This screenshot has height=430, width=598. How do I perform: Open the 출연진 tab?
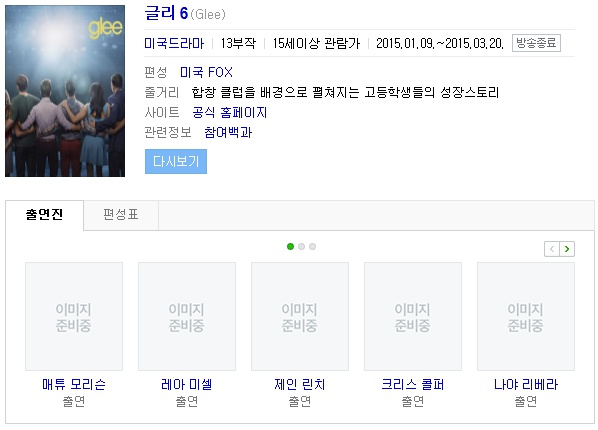pyautogui.click(x=44, y=215)
